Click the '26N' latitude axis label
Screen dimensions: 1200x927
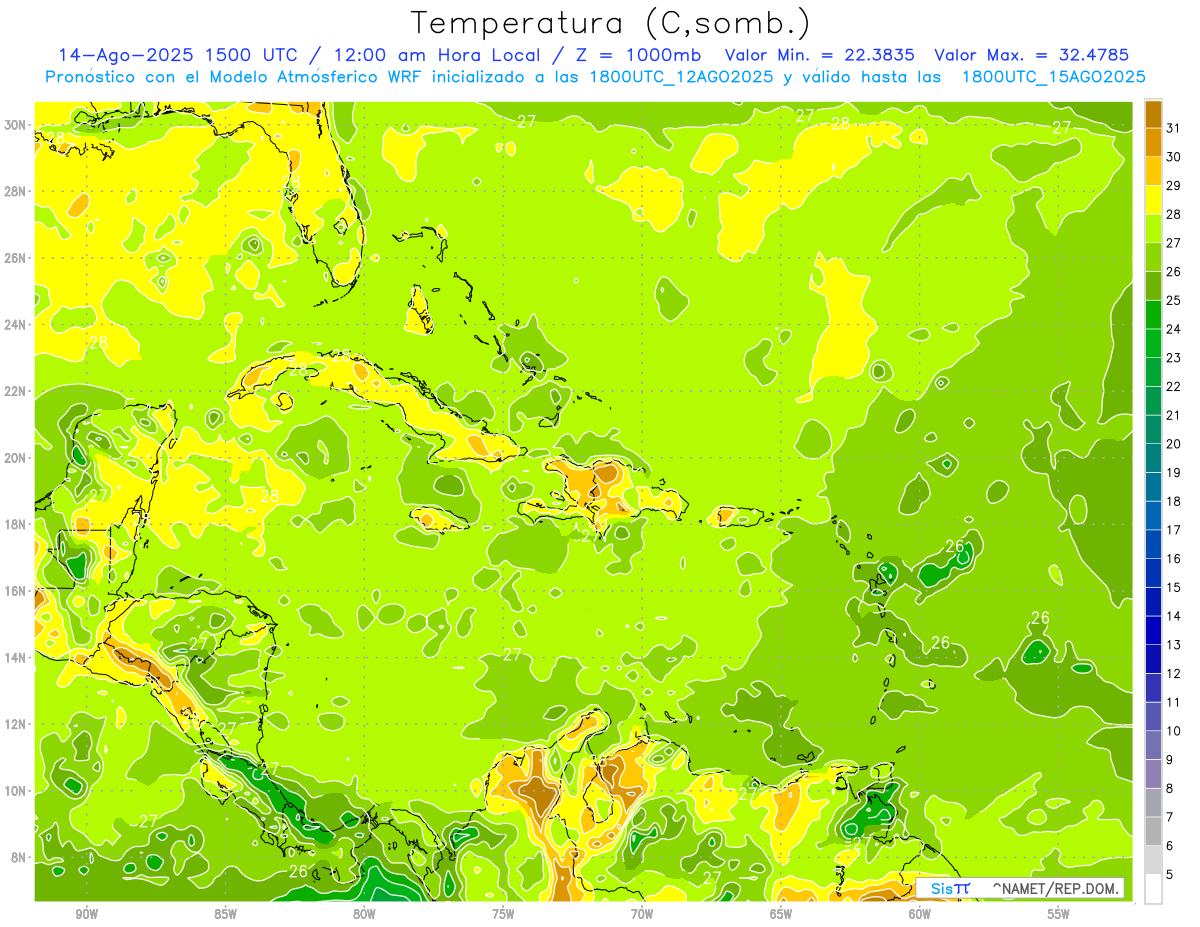[x=15, y=258]
